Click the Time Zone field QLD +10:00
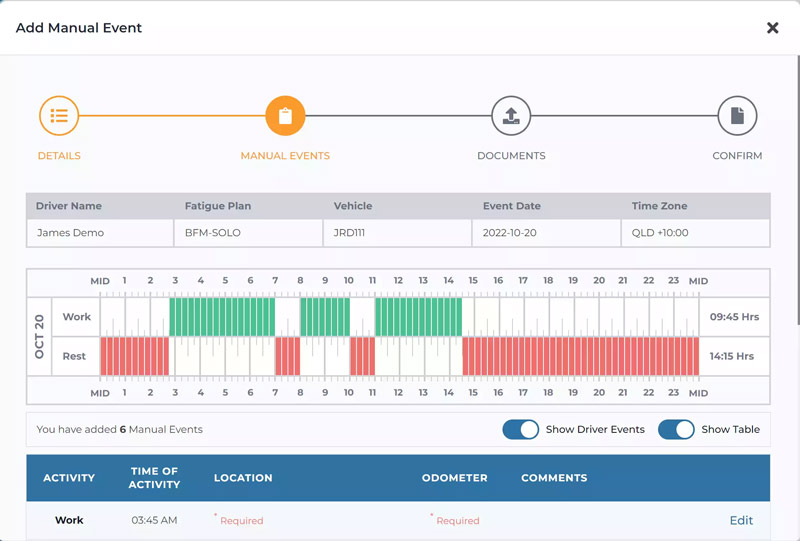Image resolution: width=800 pixels, height=541 pixels. pos(696,233)
